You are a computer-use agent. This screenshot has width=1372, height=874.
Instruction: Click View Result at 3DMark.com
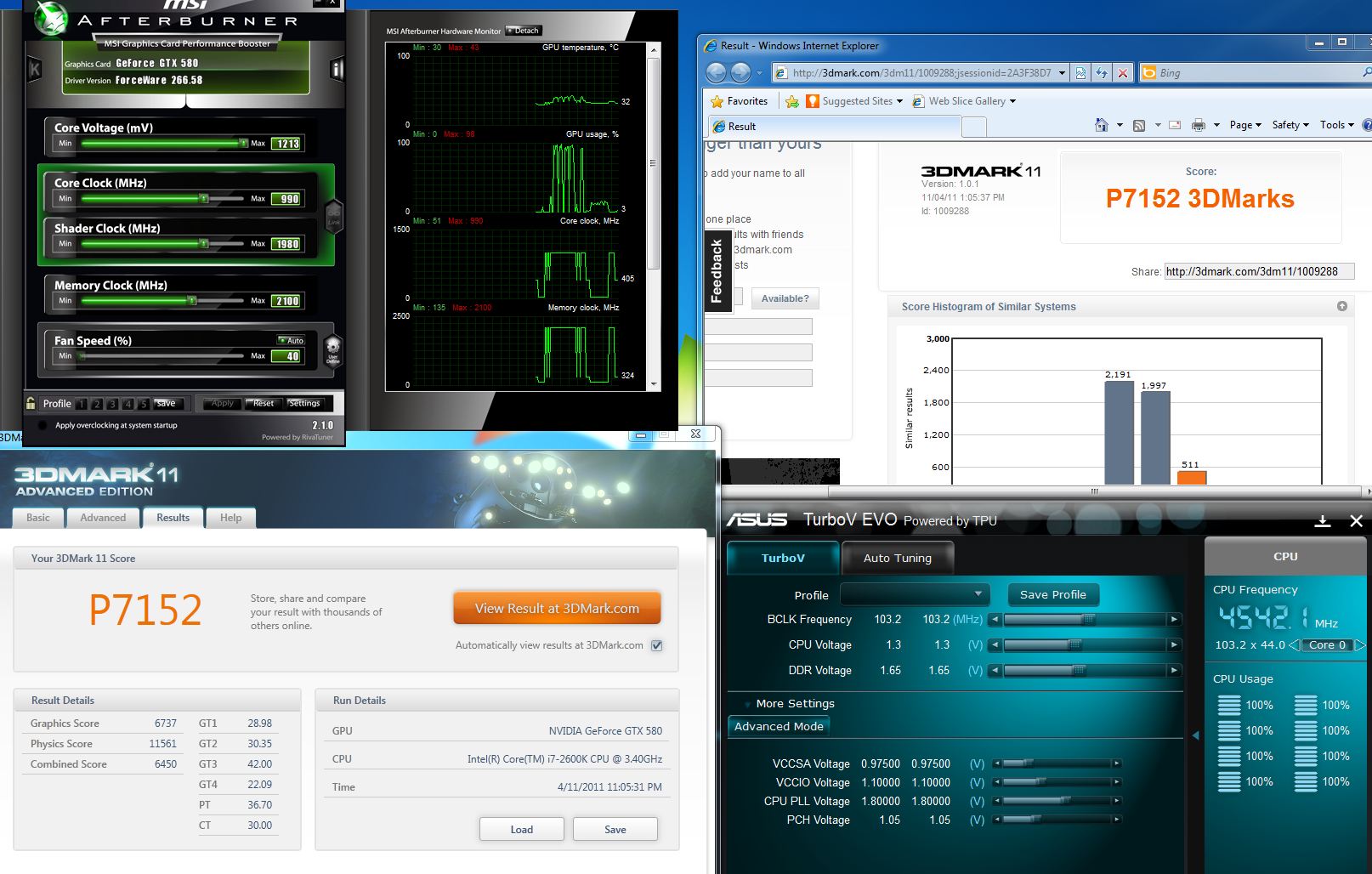coord(557,609)
